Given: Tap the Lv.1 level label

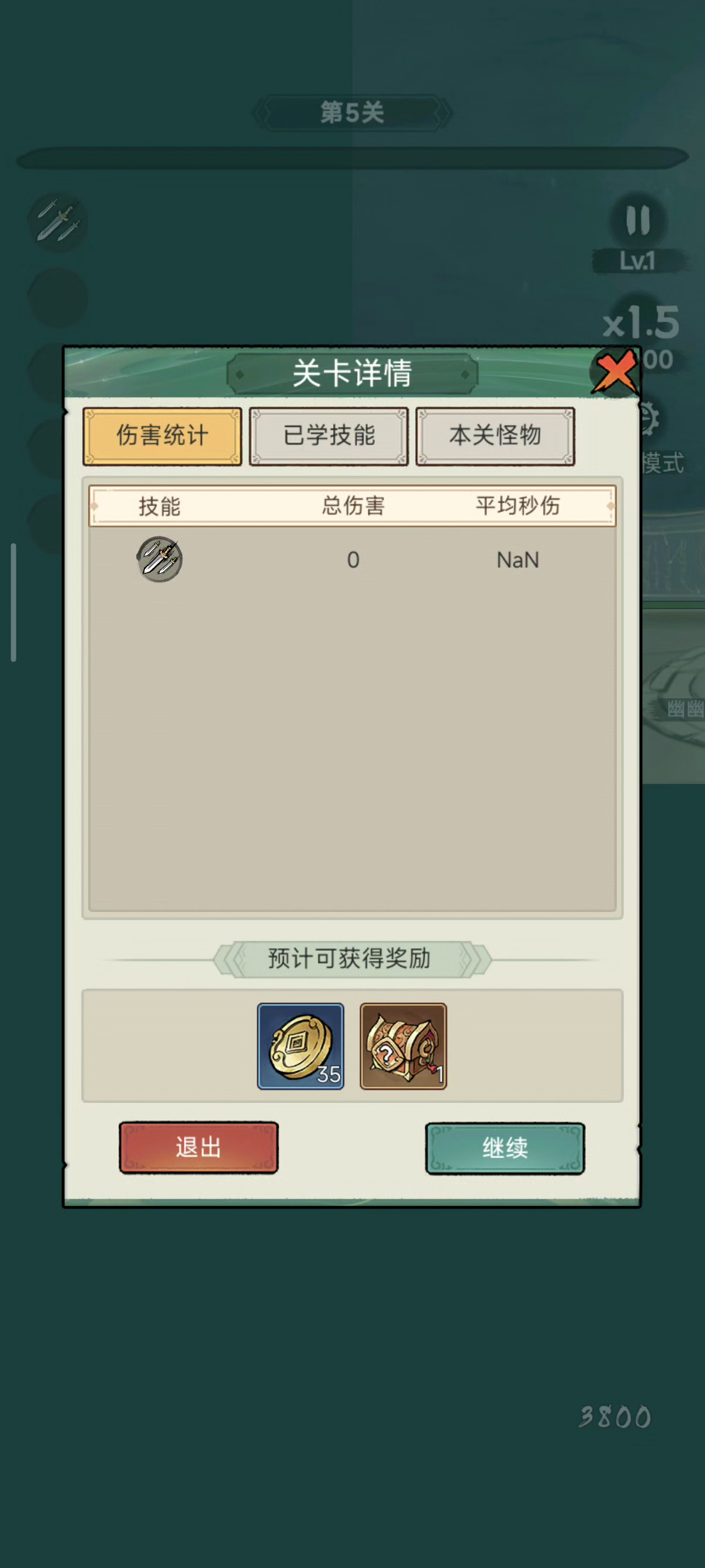Looking at the screenshot, I should [x=637, y=261].
